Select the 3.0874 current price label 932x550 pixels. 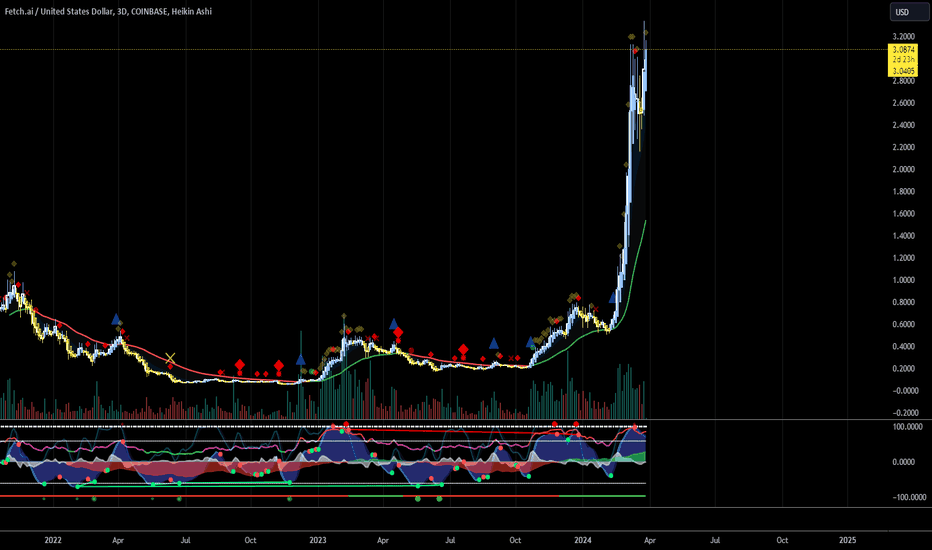pos(903,49)
